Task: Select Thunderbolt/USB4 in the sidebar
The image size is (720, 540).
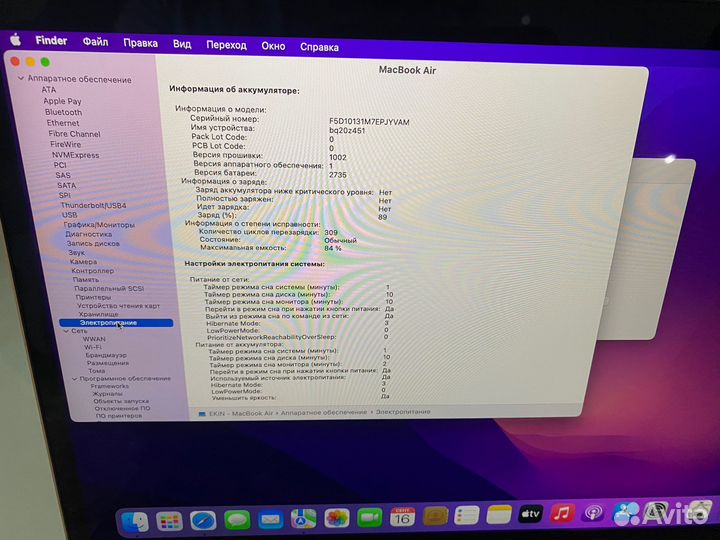Action: click(93, 206)
